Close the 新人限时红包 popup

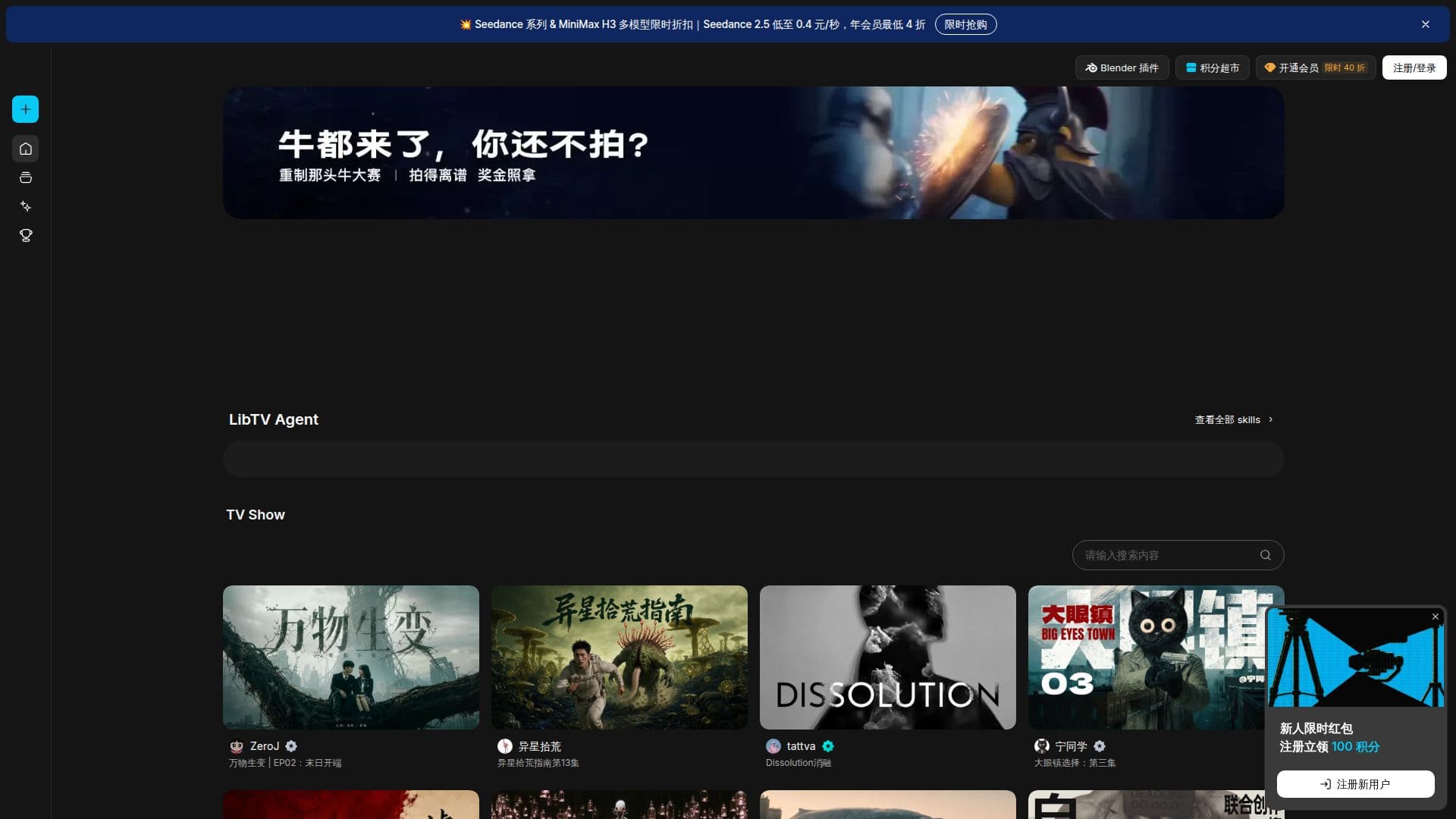click(x=1435, y=617)
